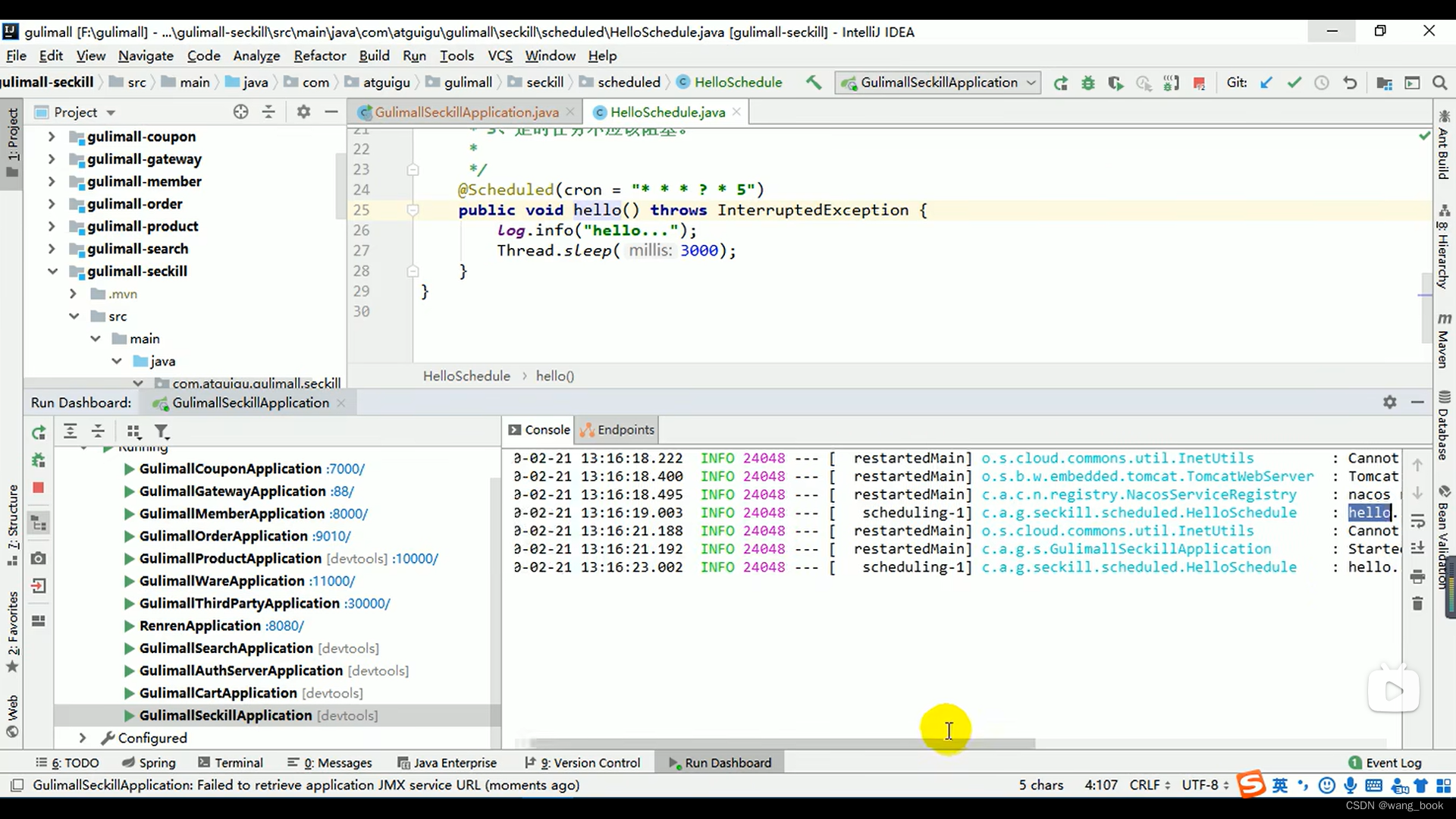Expand .mvn folder
The height and width of the screenshot is (819, 1456).
(74, 293)
